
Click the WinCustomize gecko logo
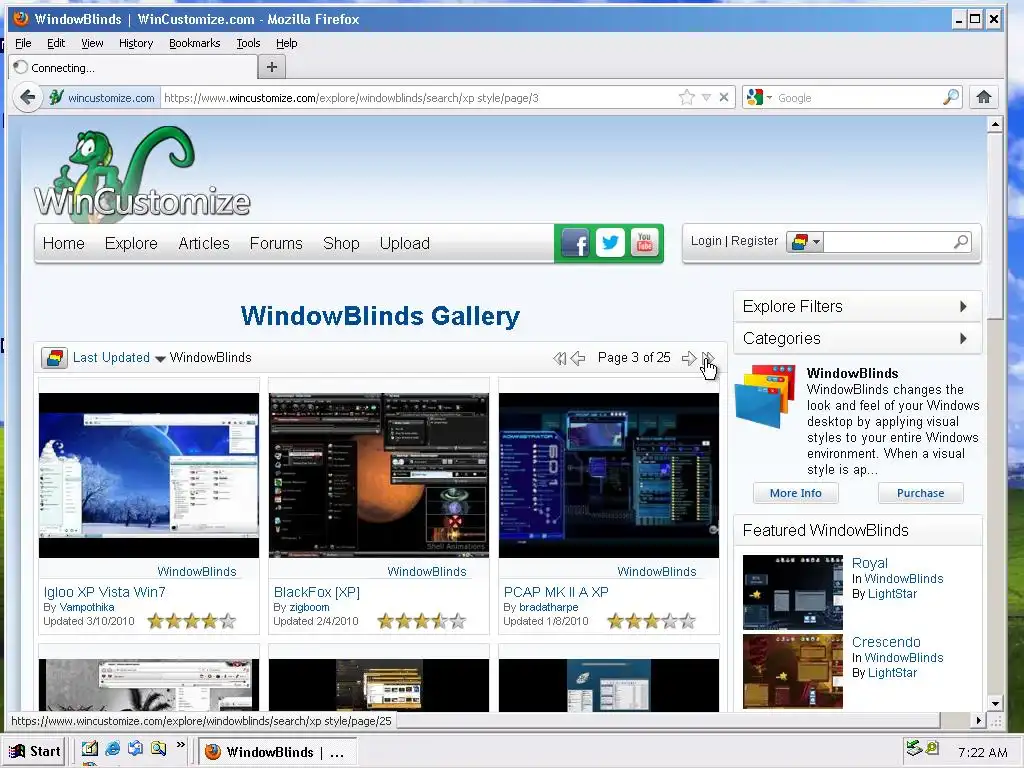pos(142,172)
